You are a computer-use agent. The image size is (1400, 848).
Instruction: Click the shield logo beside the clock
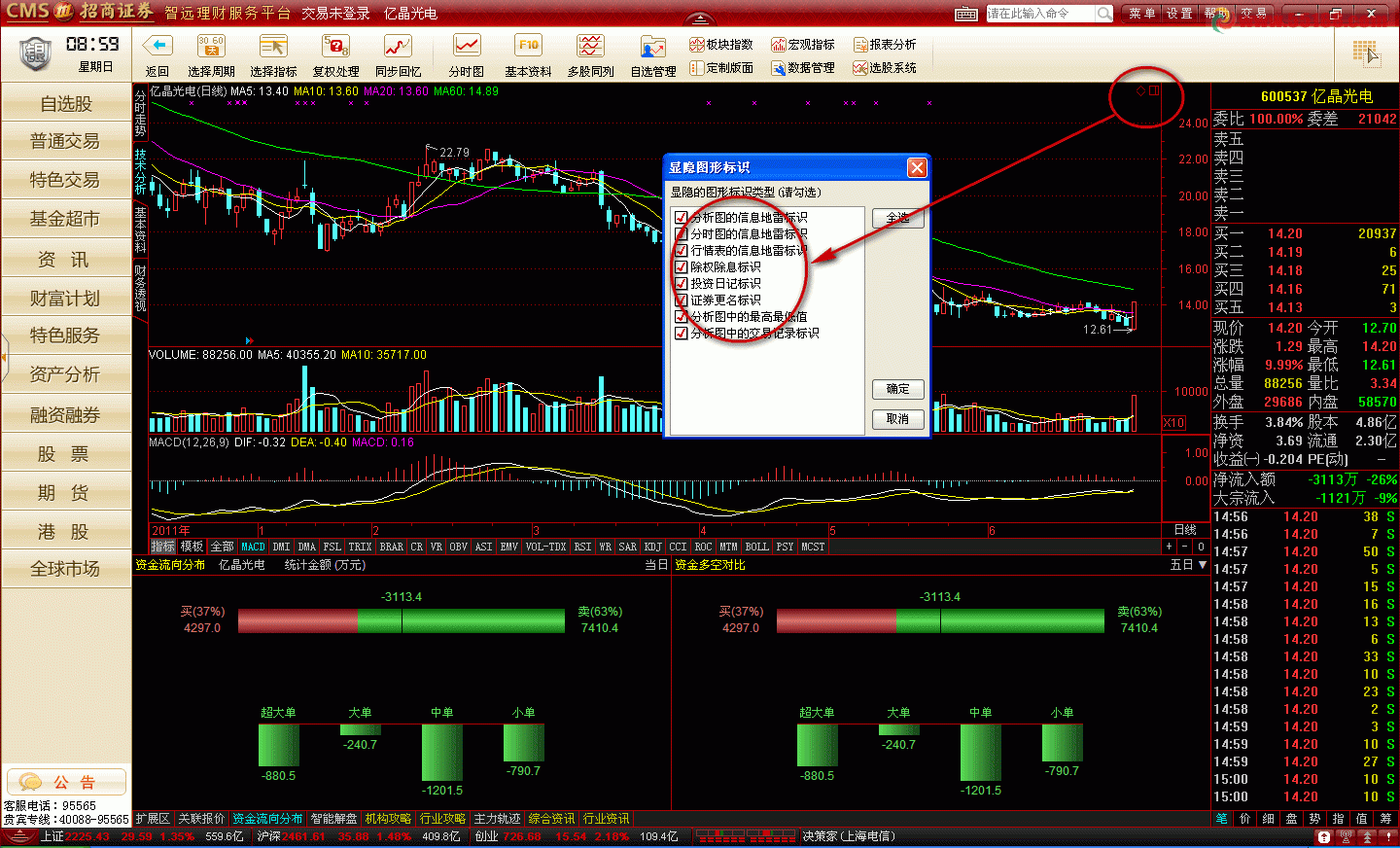(x=35, y=53)
